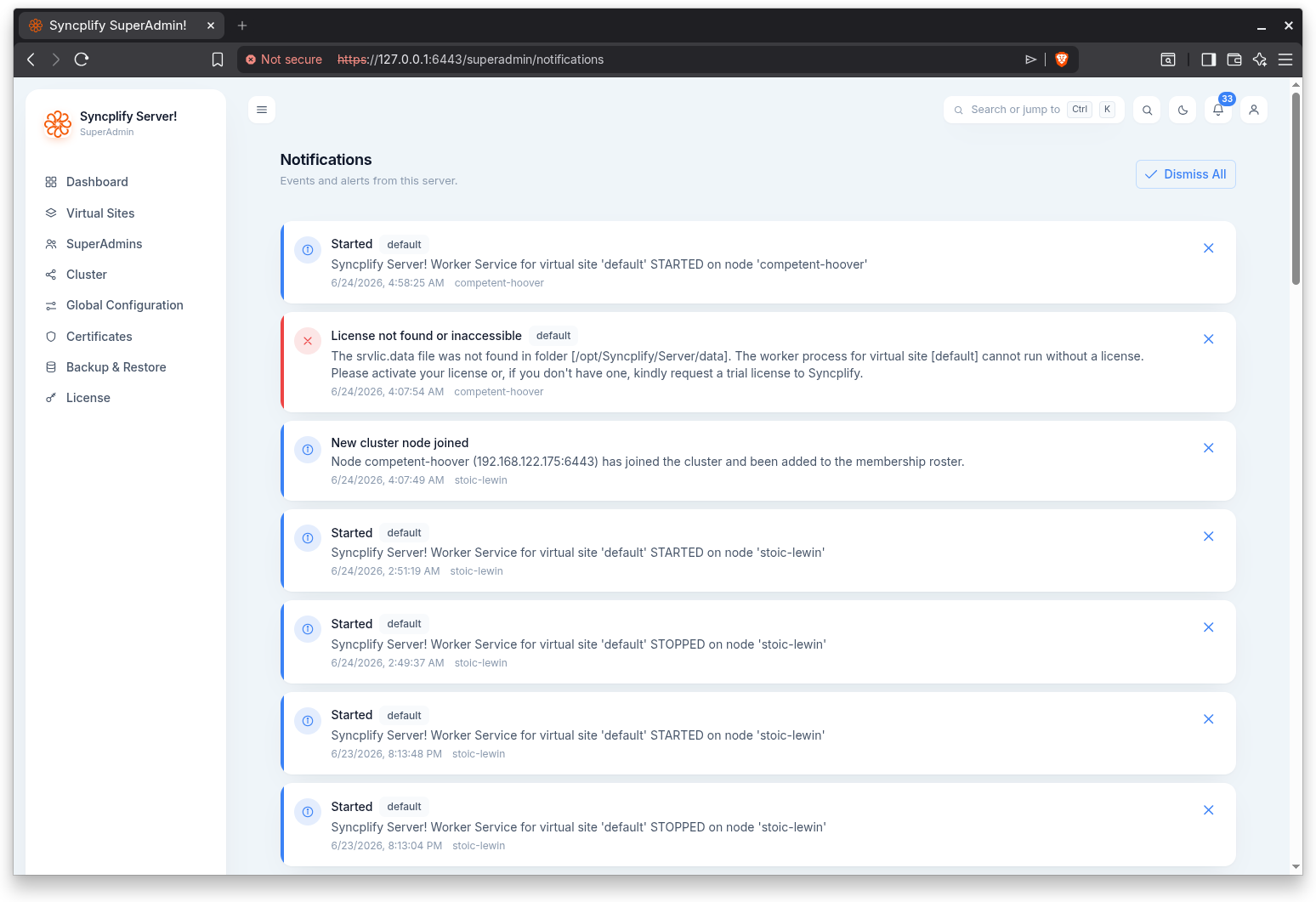Click 'New cluster node joined' title
The height and width of the screenshot is (902, 1316).
[x=400, y=443]
